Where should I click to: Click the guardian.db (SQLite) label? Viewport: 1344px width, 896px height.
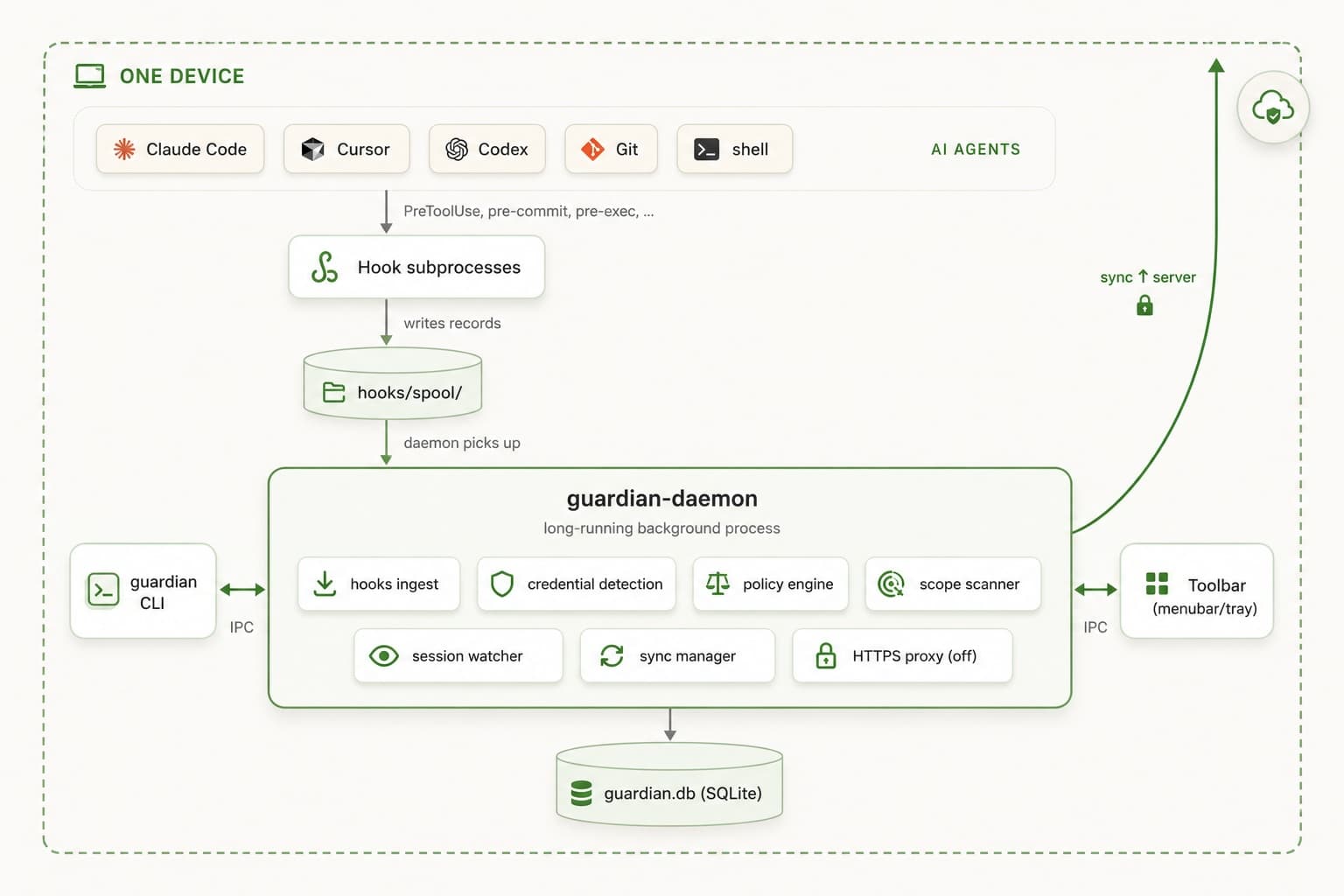682,794
